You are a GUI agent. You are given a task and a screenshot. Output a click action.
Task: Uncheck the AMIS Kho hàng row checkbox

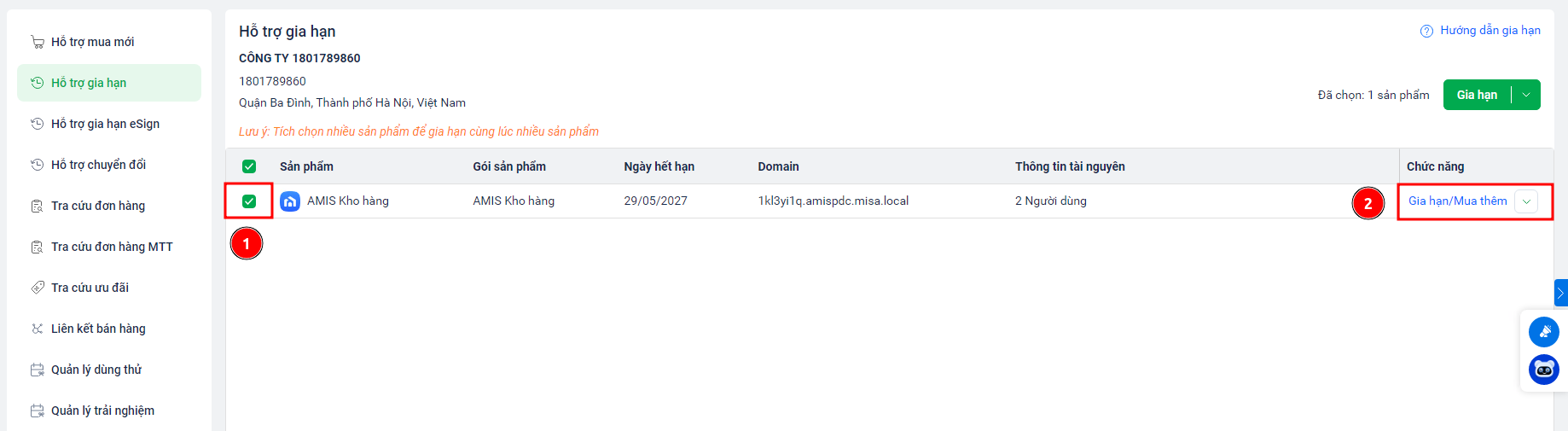coord(249,201)
